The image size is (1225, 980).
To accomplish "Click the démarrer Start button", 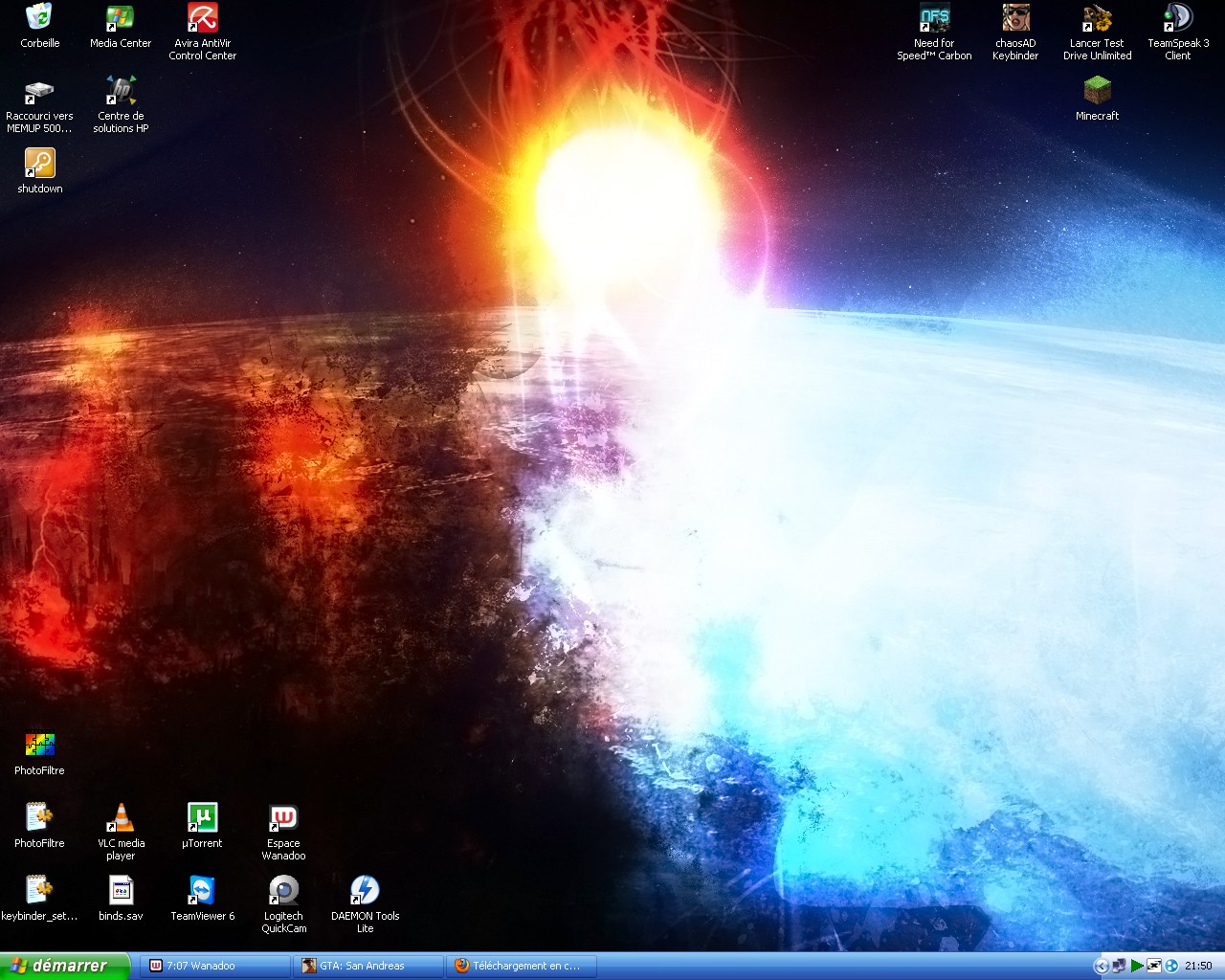I will [x=64, y=966].
